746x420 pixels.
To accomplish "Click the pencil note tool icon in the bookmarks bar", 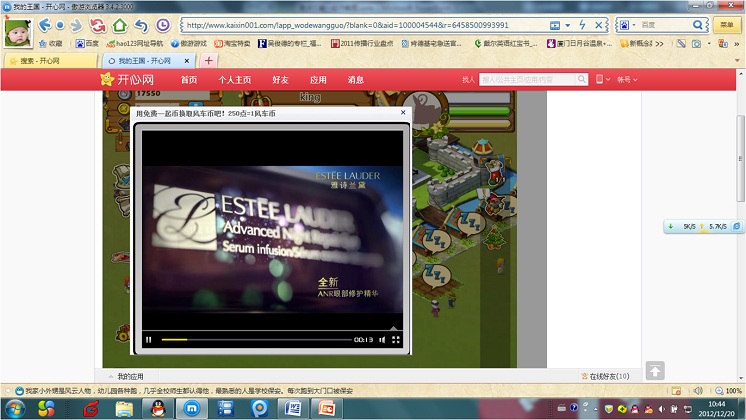I will point(681,43).
